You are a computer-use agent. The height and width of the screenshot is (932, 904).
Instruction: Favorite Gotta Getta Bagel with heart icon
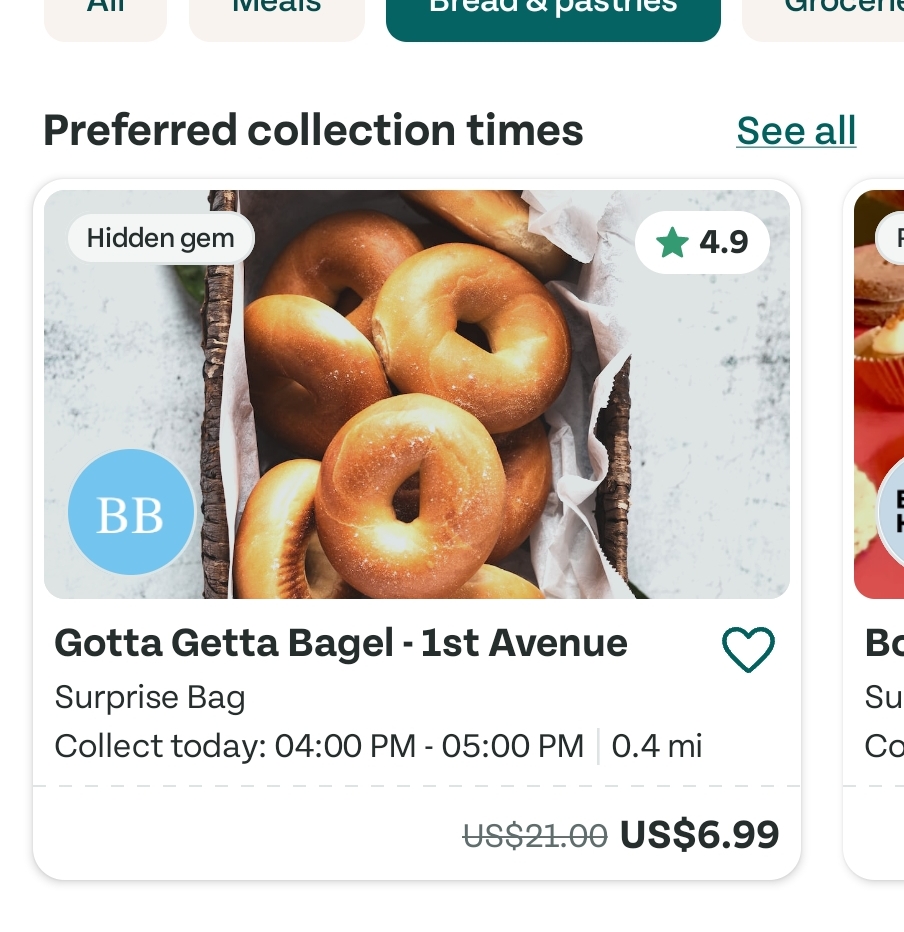748,649
